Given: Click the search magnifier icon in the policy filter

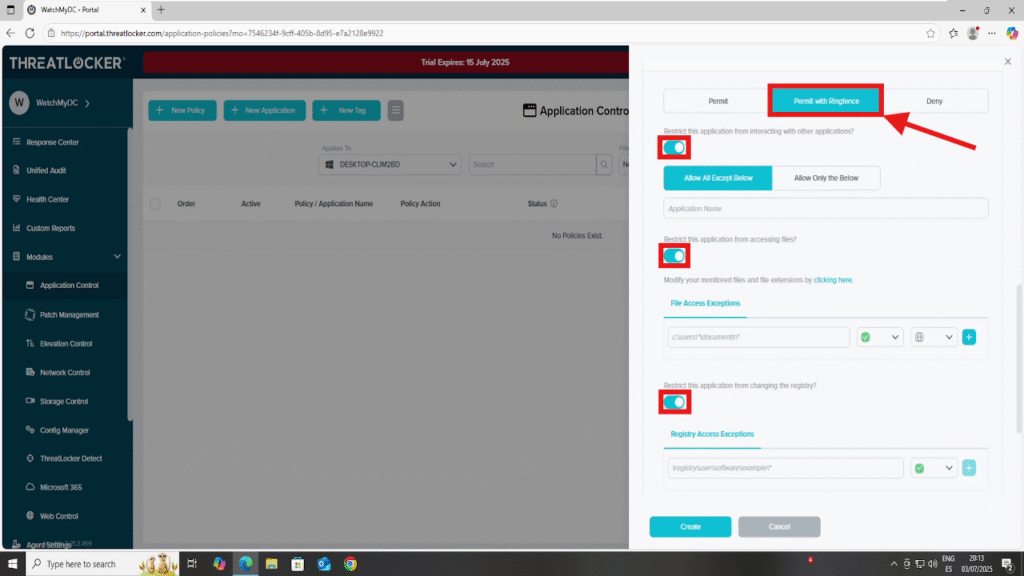Looking at the screenshot, I should pyautogui.click(x=604, y=165).
